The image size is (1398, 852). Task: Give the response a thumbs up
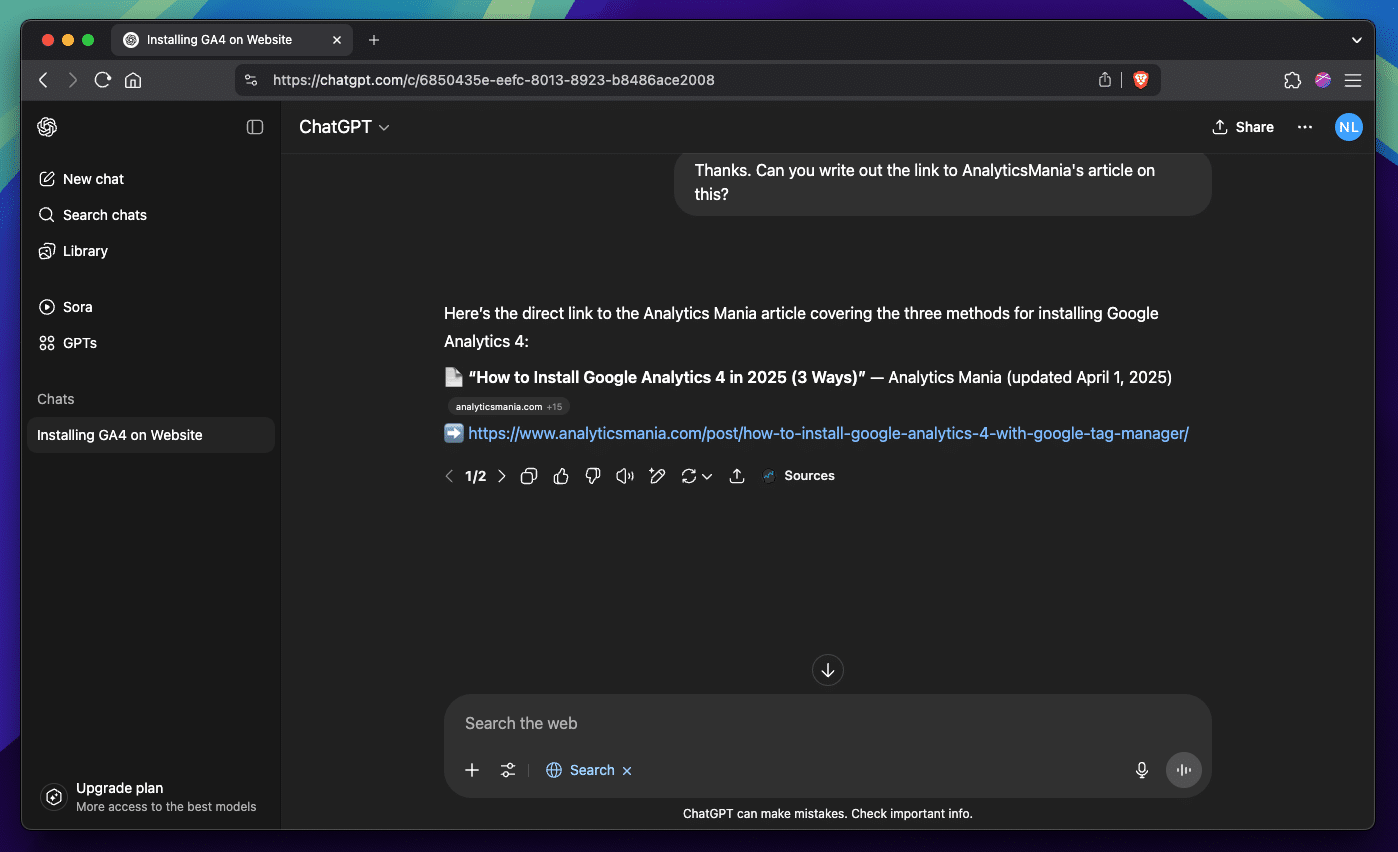tap(561, 476)
